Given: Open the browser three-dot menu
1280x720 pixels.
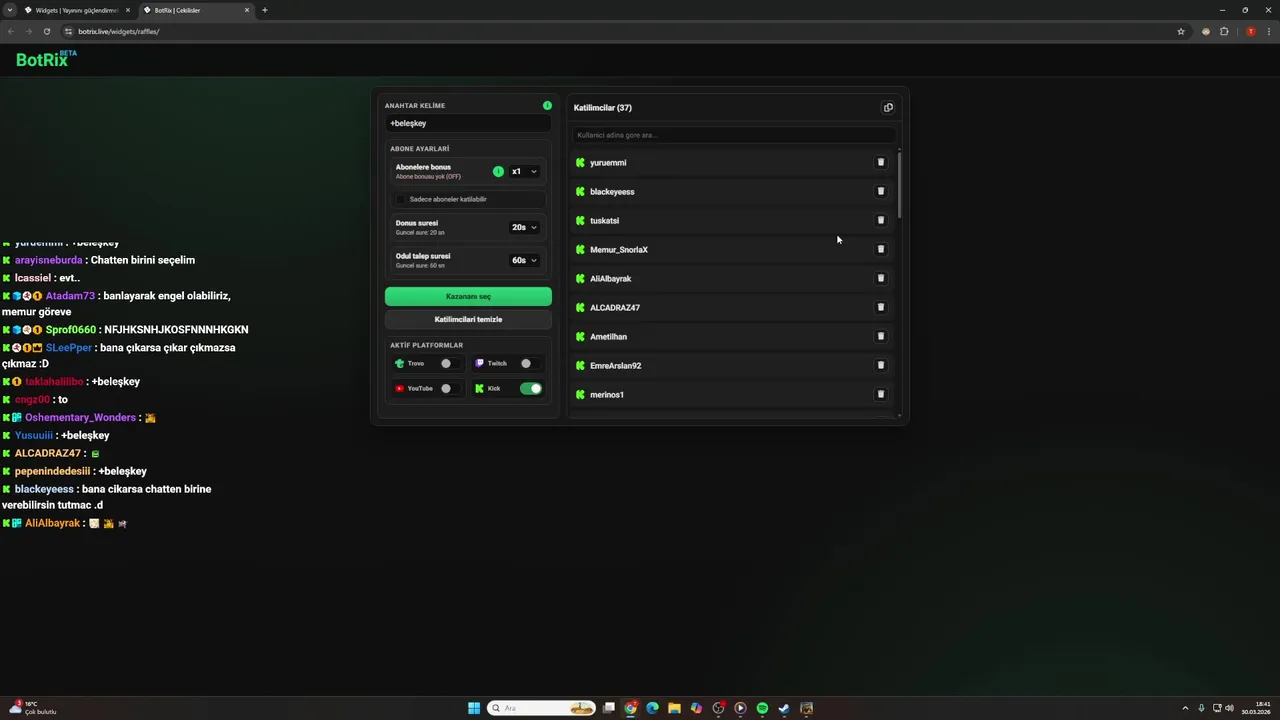Looking at the screenshot, I should tap(1269, 31).
